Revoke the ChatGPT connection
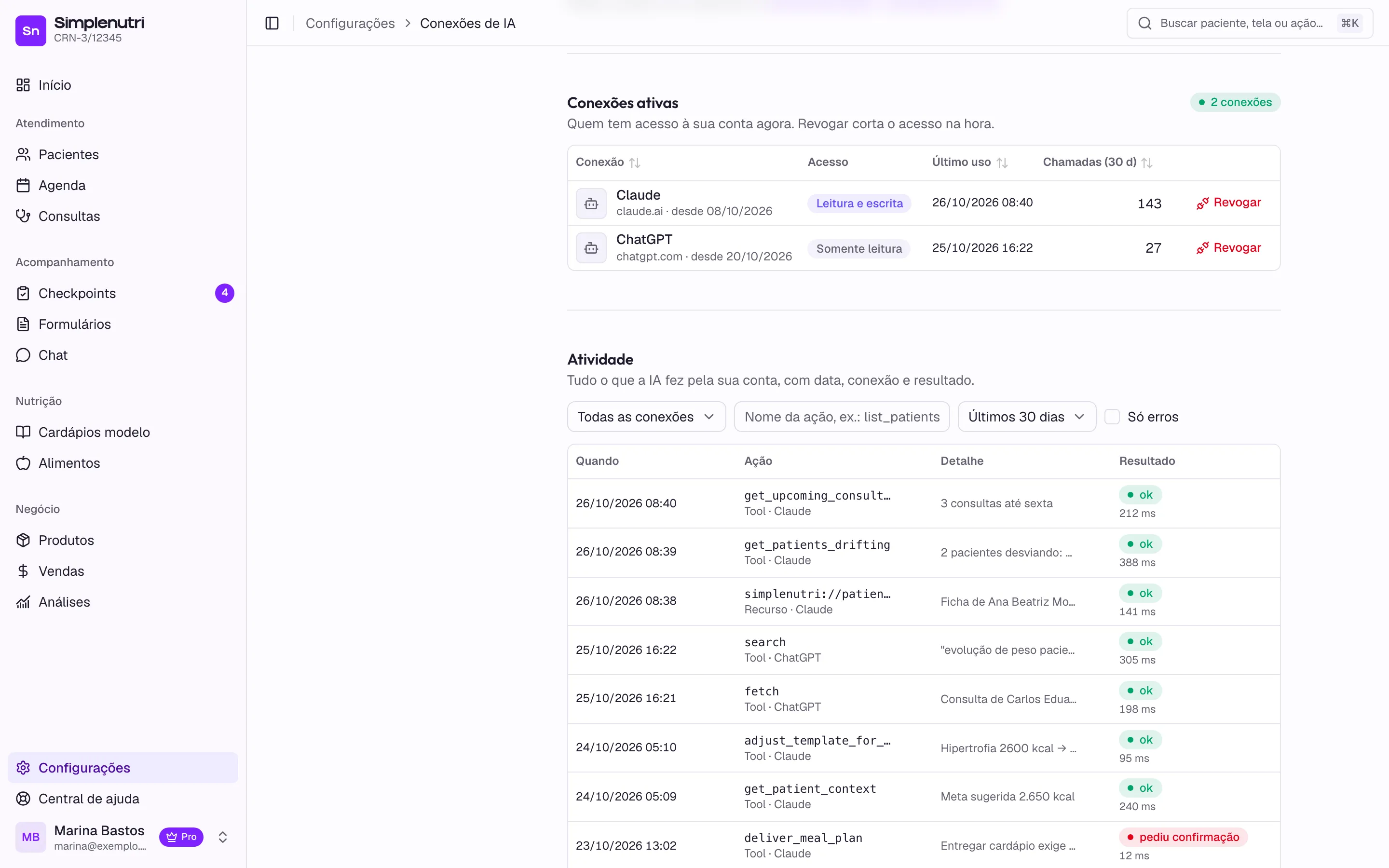1389x868 pixels. [1228, 248]
